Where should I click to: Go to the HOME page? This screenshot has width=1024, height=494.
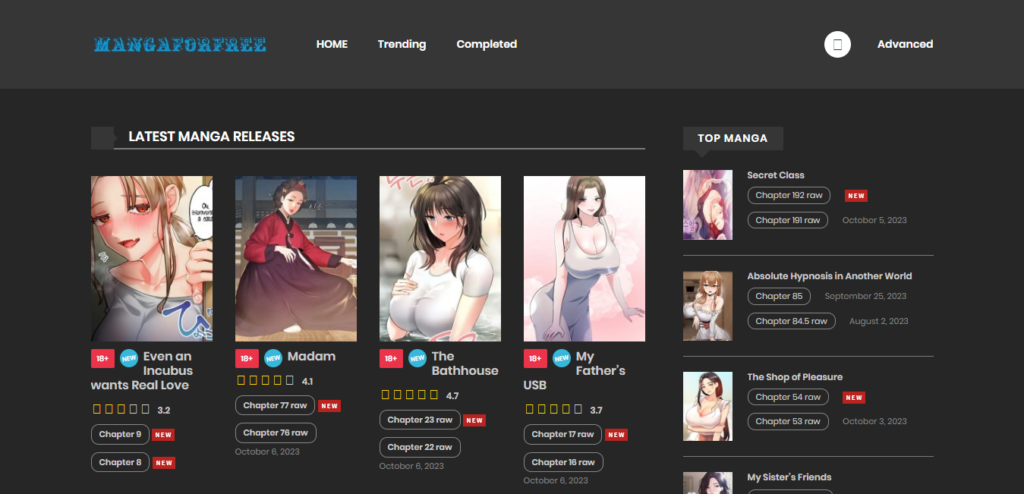[332, 44]
